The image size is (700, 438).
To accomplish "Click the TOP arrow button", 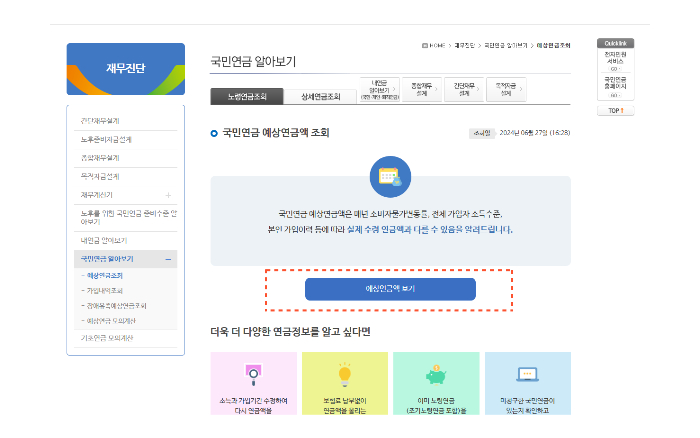I will pyautogui.click(x=616, y=111).
